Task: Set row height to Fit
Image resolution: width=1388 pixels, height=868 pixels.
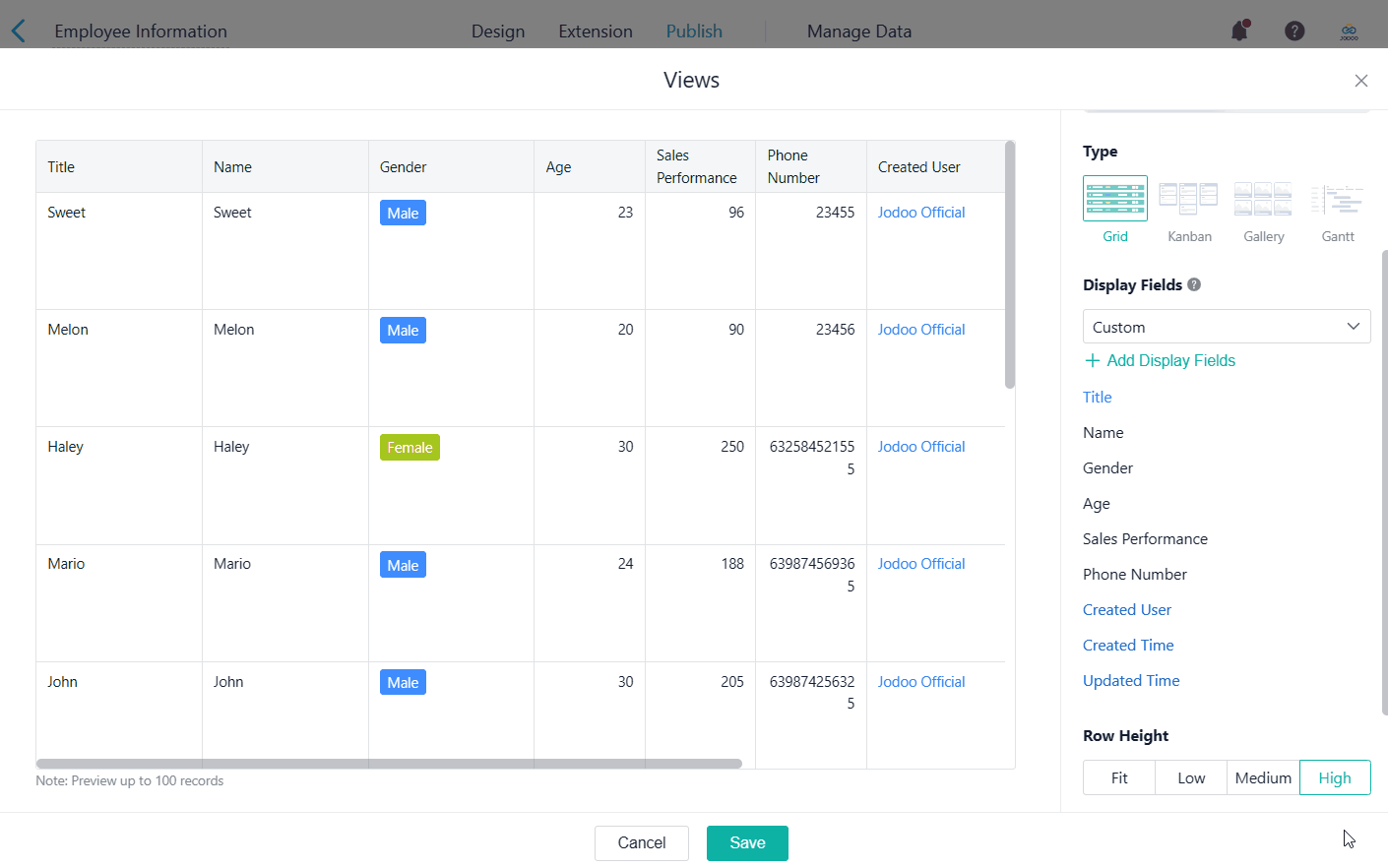Action: tap(1119, 777)
